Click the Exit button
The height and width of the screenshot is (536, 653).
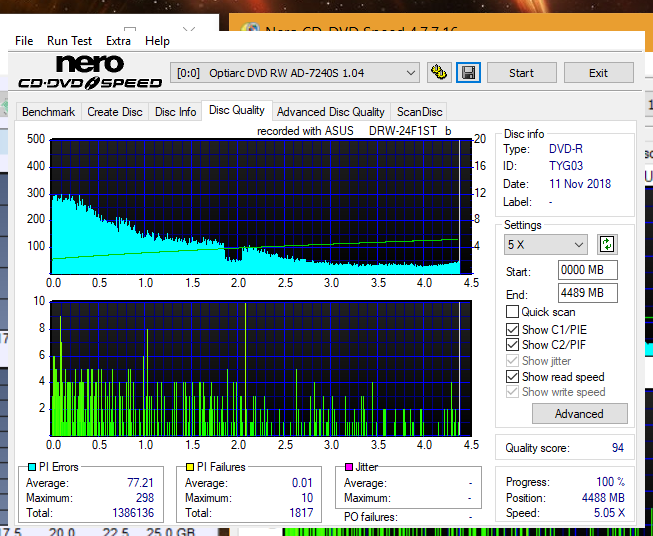click(x=598, y=73)
